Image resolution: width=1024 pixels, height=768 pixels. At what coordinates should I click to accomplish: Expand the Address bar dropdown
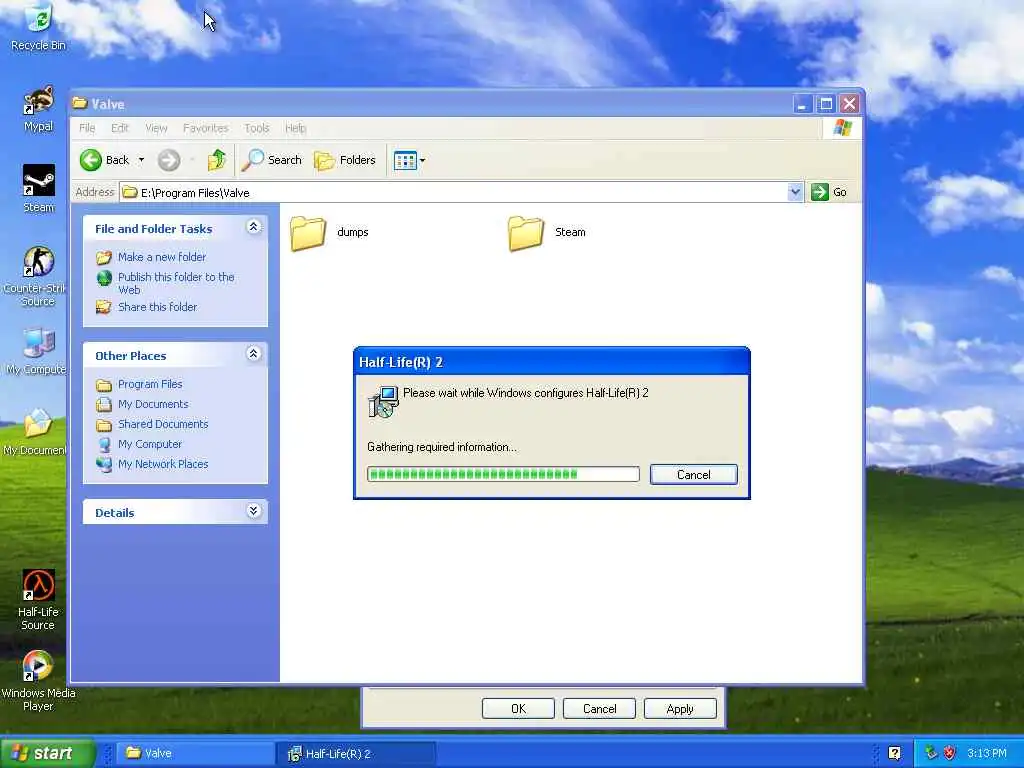(x=795, y=192)
